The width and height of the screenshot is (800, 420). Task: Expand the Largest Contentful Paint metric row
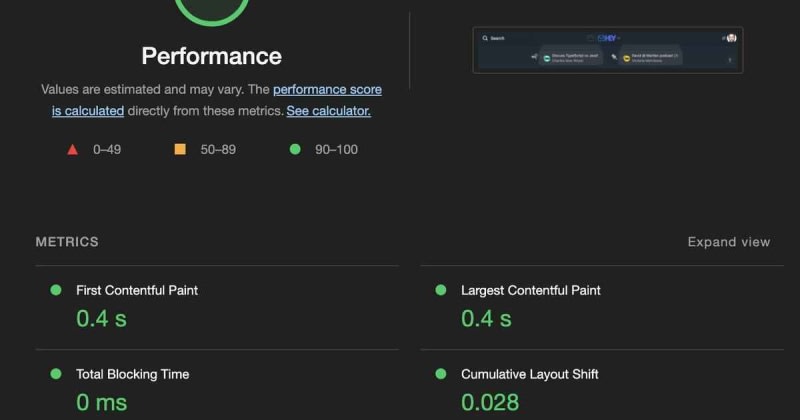tap(530, 290)
